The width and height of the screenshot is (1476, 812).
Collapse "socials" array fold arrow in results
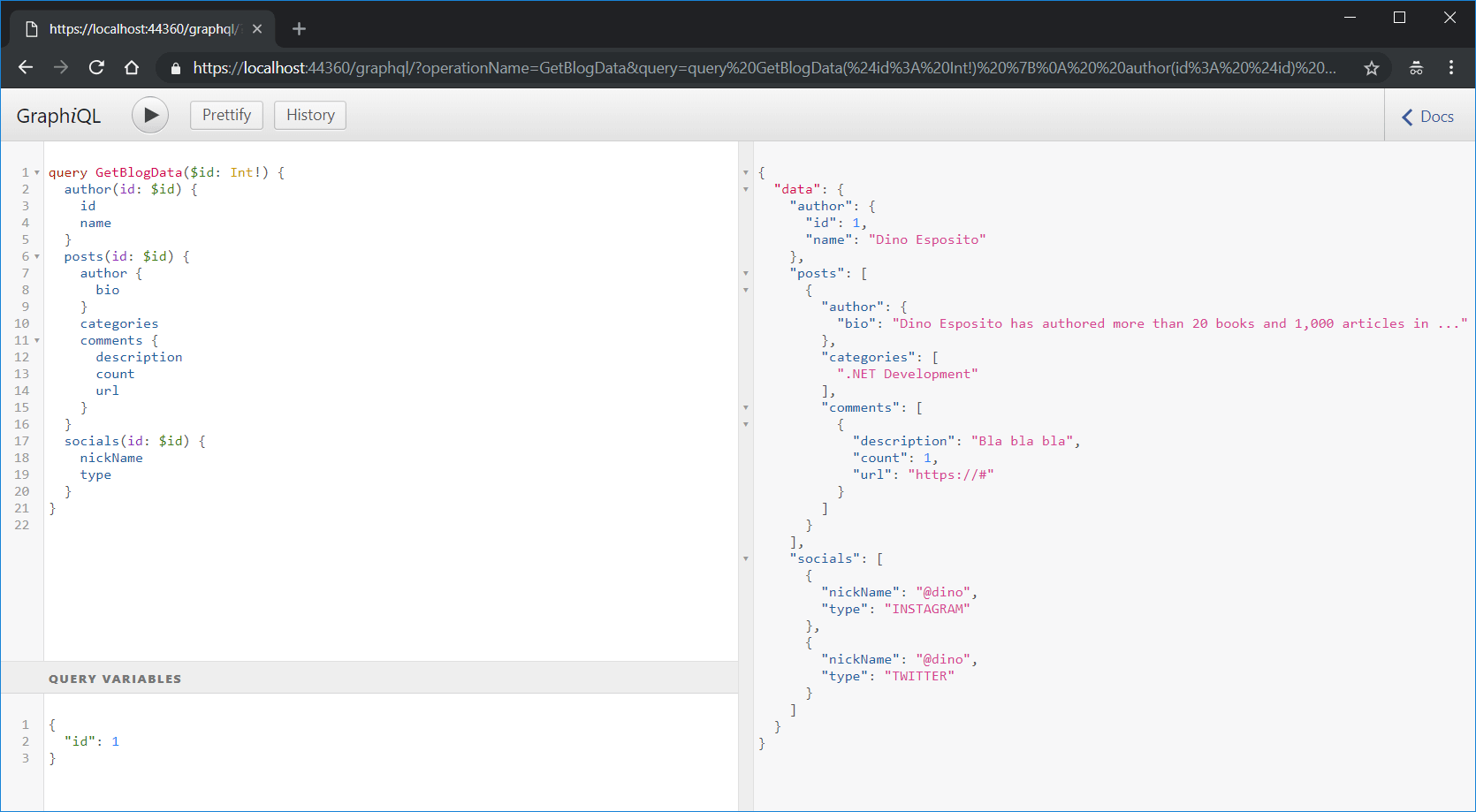(746, 559)
